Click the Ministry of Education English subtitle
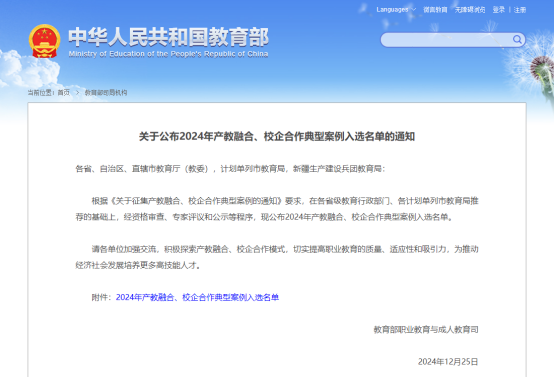This screenshot has height=378, width=554. click(x=168, y=54)
